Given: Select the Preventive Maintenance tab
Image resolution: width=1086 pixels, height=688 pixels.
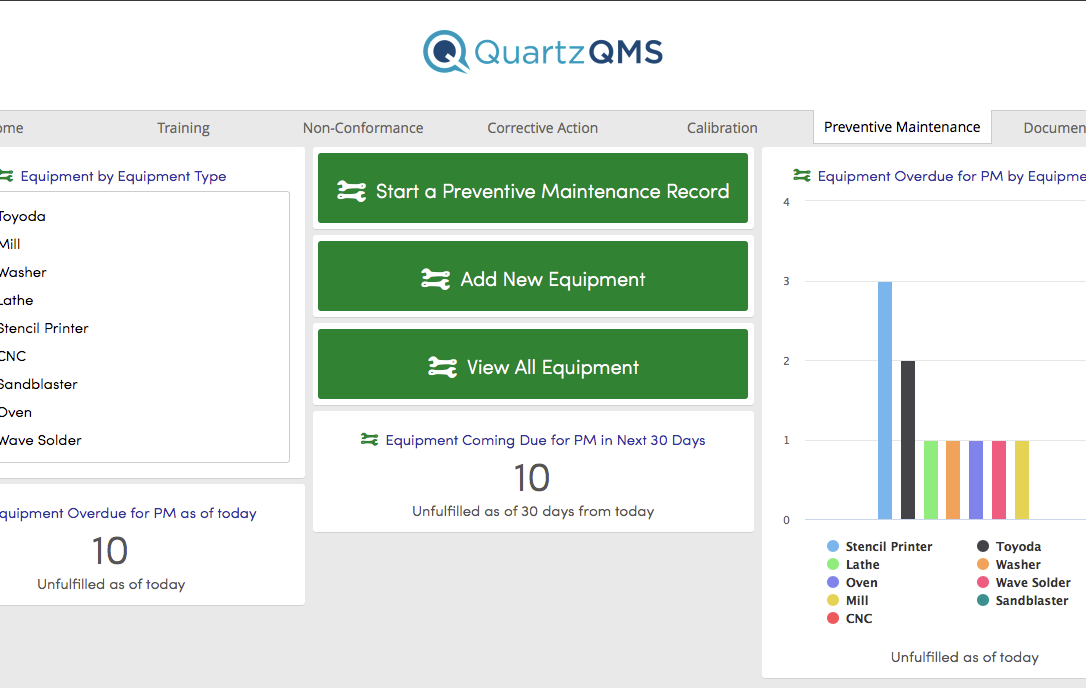Looking at the screenshot, I should coord(902,127).
